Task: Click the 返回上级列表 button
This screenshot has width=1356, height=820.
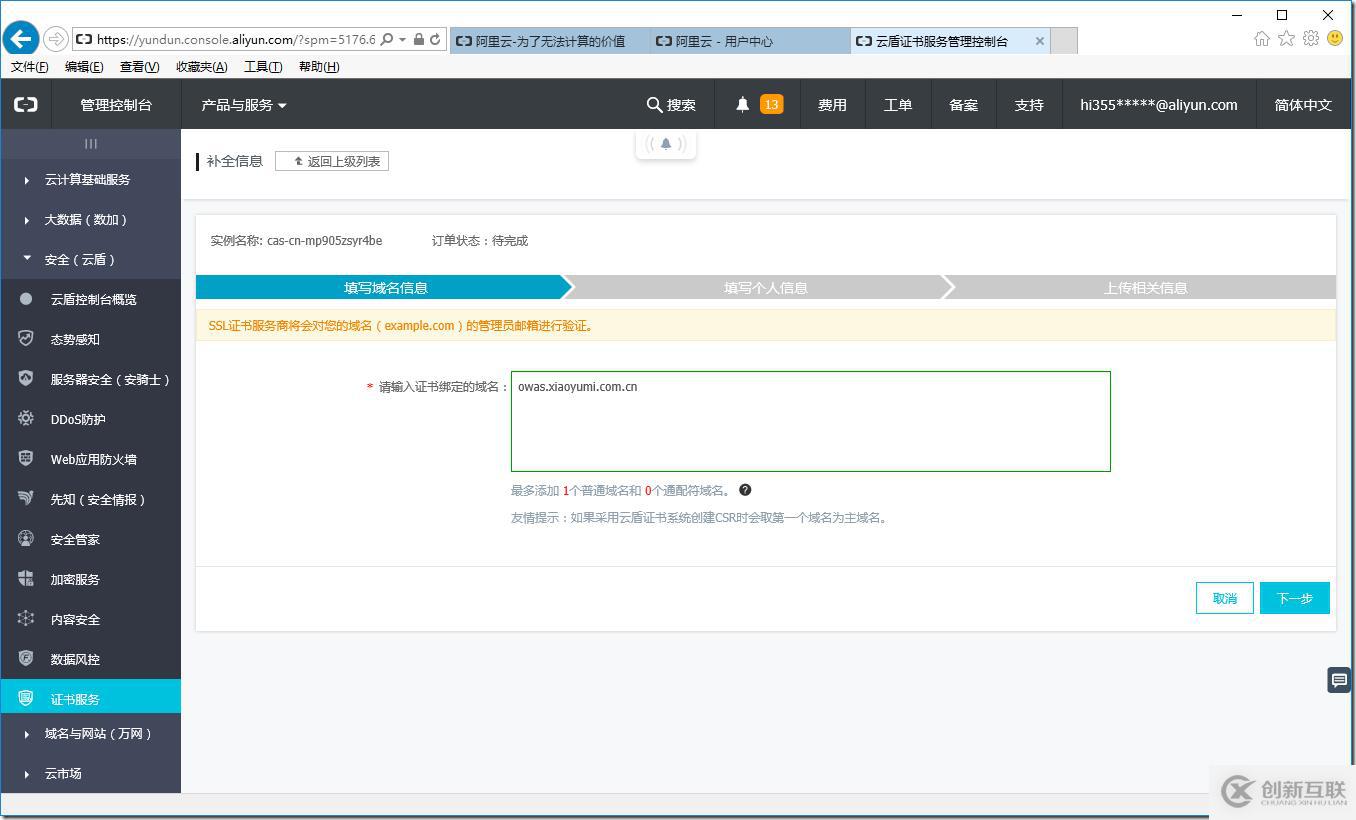Action: (332, 161)
